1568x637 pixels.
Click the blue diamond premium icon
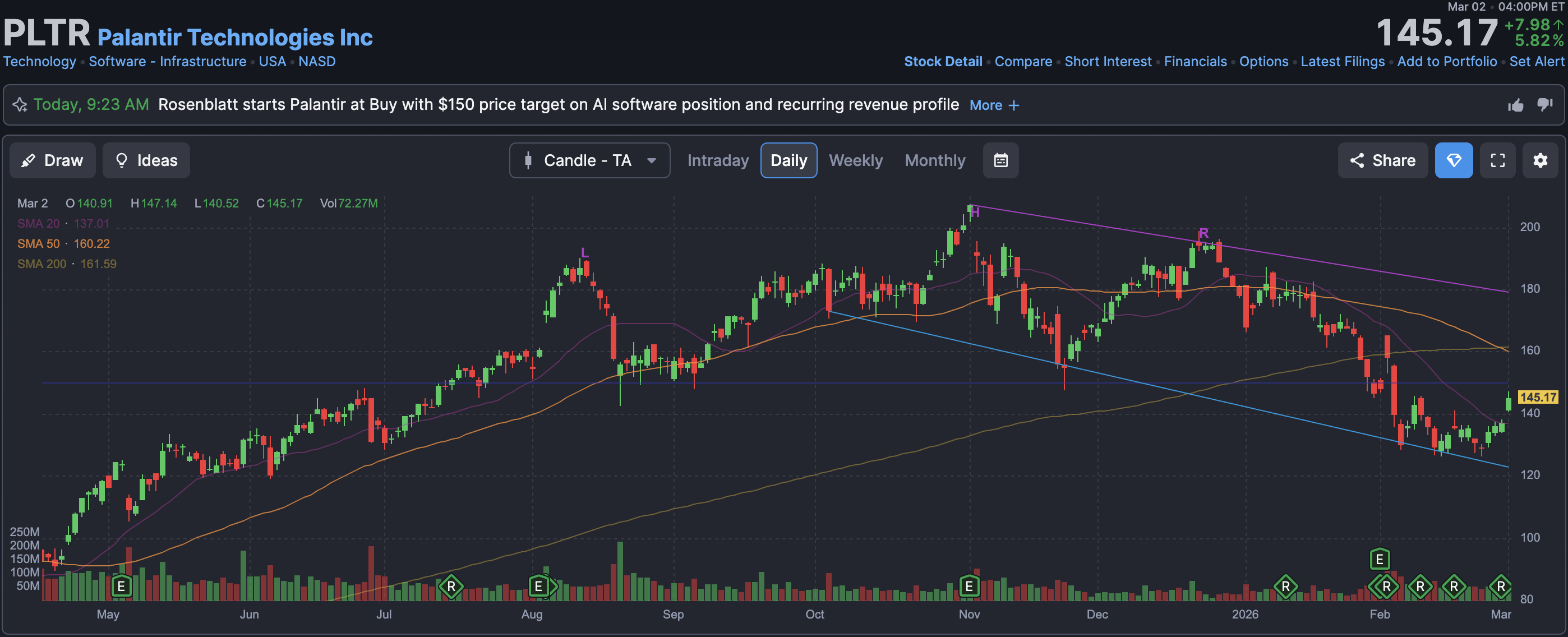pyautogui.click(x=1454, y=160)
